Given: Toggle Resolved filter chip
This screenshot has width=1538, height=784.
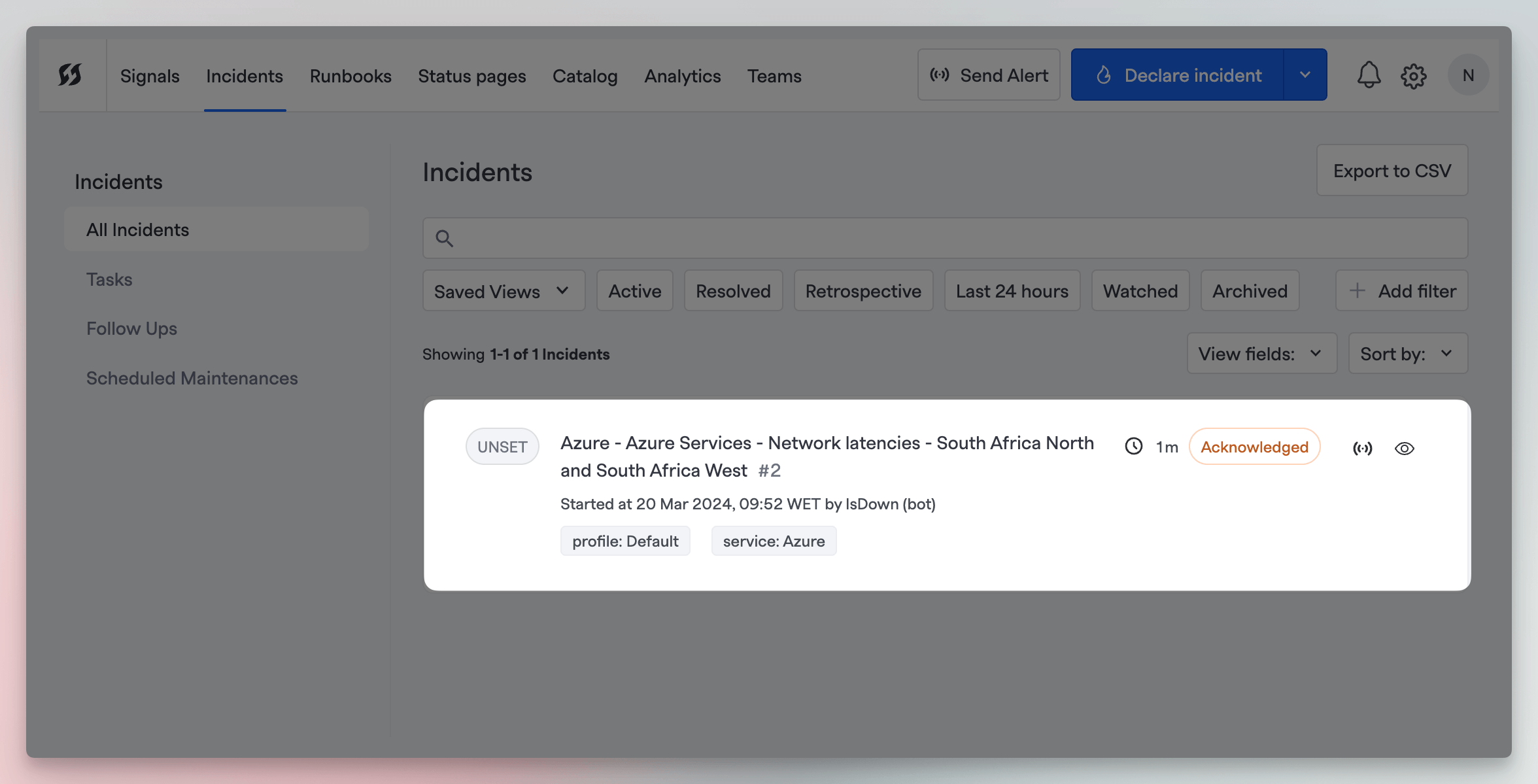Looking at the screenshot, I should [x=733, y=291].
